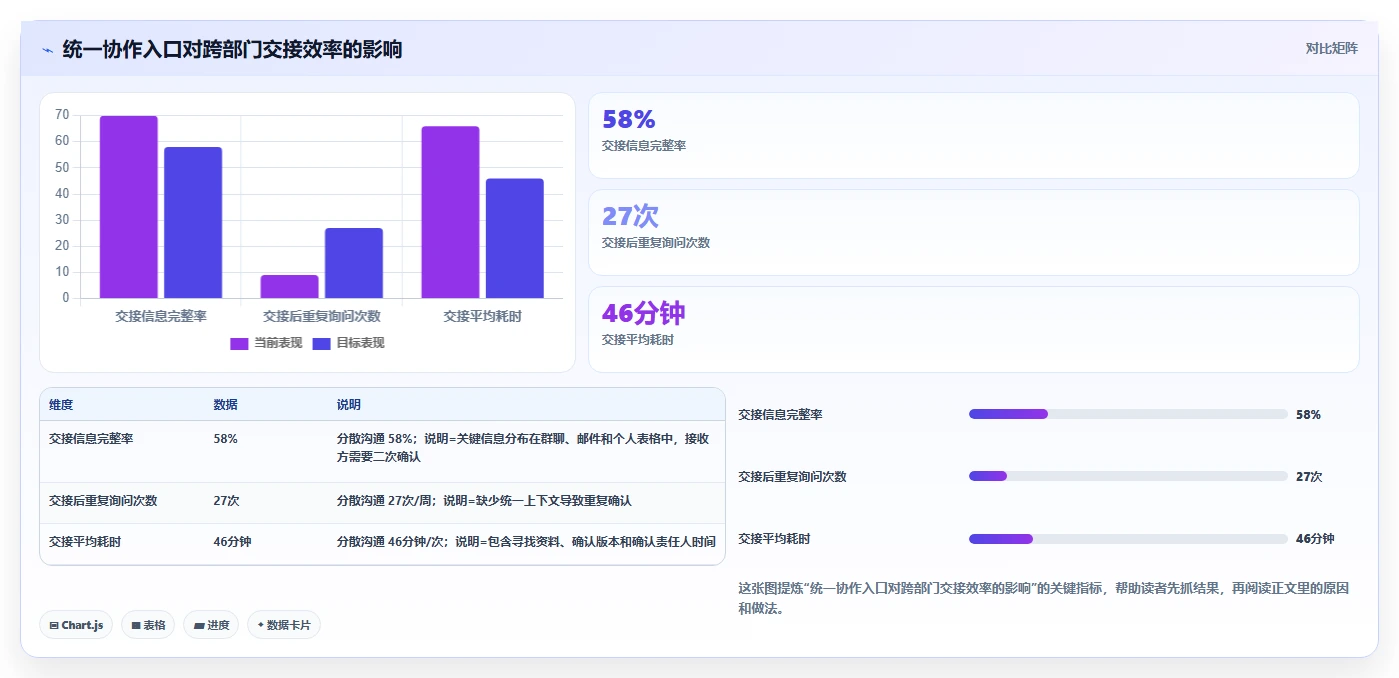Viewport: 1399px width, 678px height.
Task: Click the title 统一协作入口对跨部门交接效率的影响
Action: click(x=232, y=49)
